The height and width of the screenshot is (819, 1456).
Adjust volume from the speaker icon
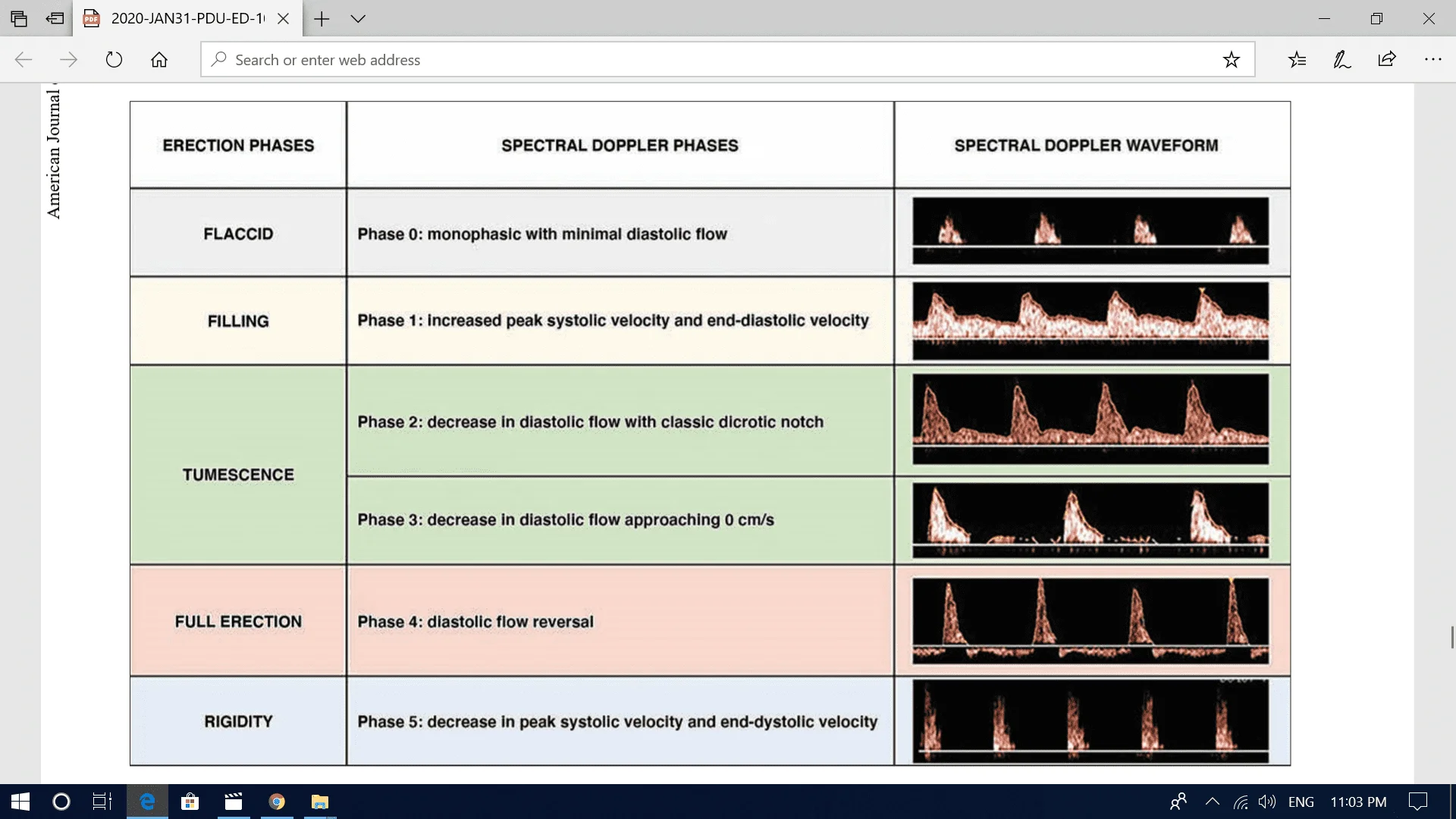[1266, 802]
